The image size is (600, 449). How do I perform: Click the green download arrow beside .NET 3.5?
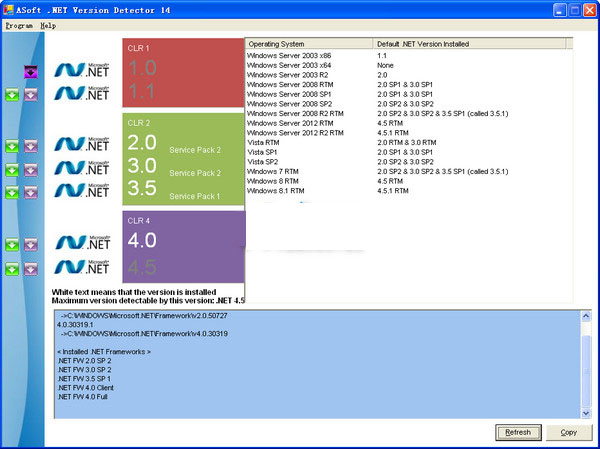click(12, 193)
